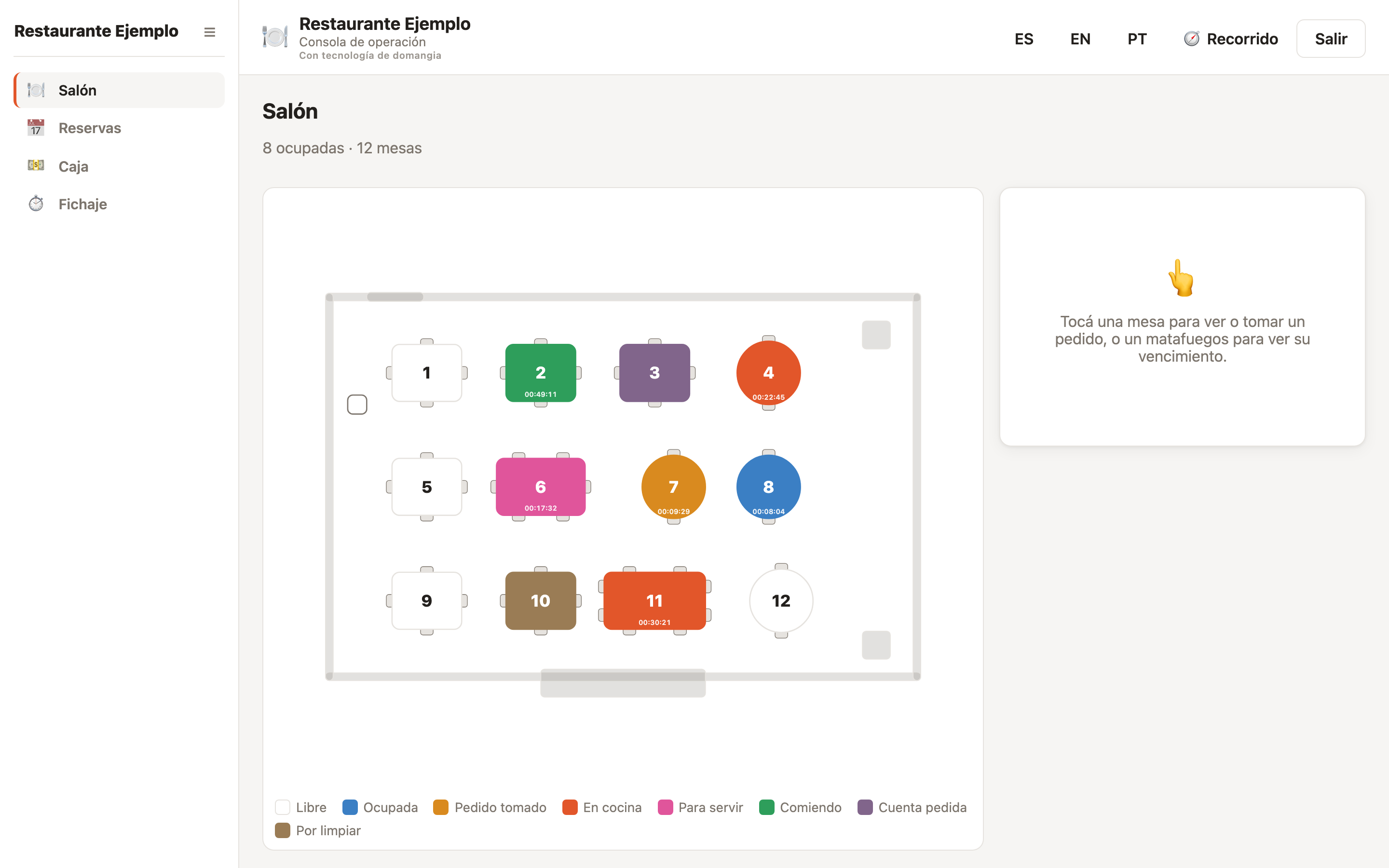Screen dimensions: 1389x868
Task: Click the En cocina legend swatch
Action: click(x=570, y=807)
